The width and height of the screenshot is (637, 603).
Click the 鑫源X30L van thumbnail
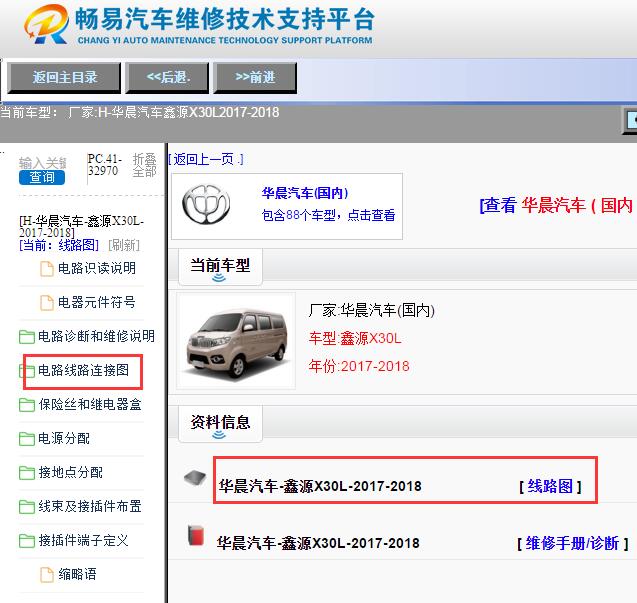(236, 341)
